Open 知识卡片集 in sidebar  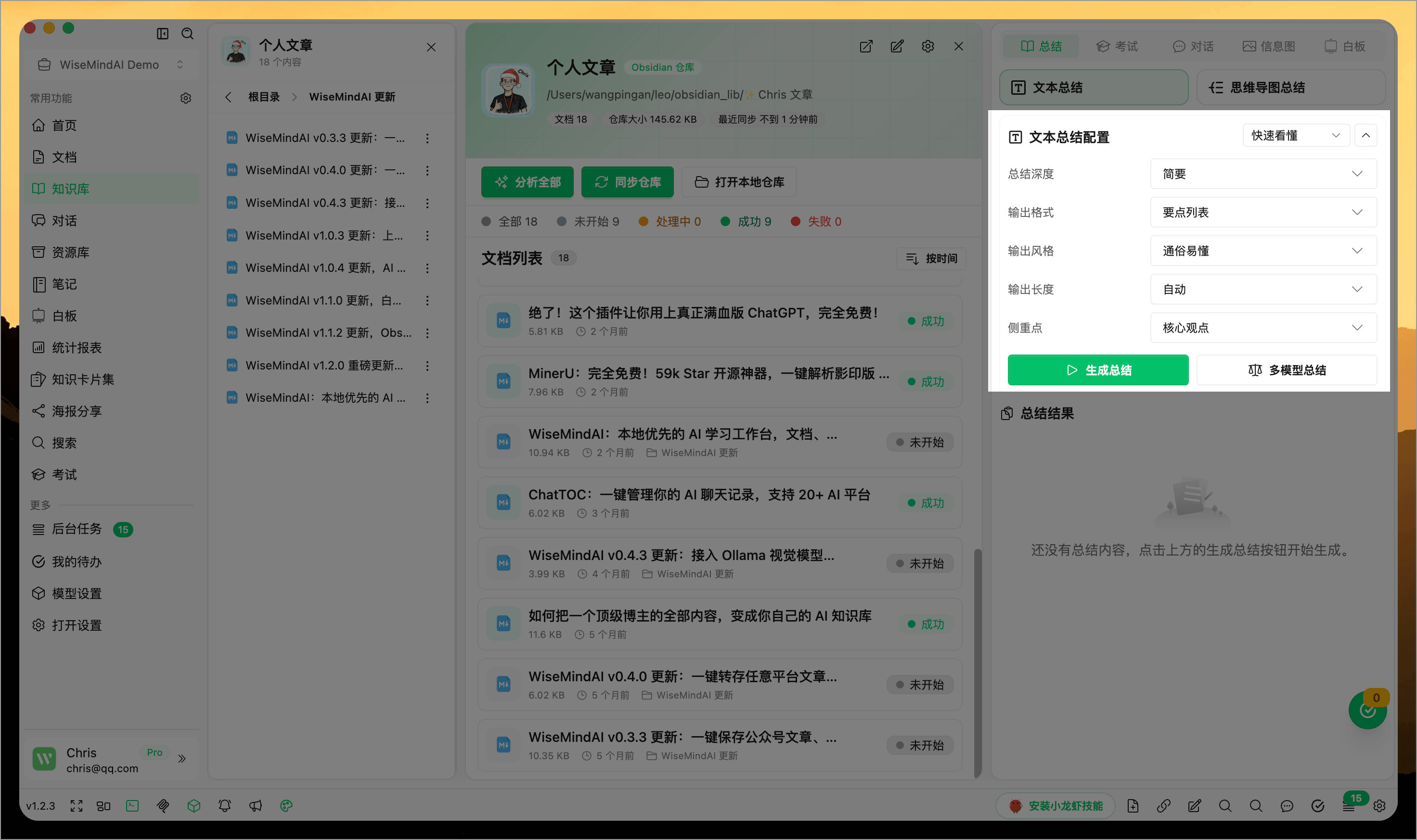pos(112,379)
